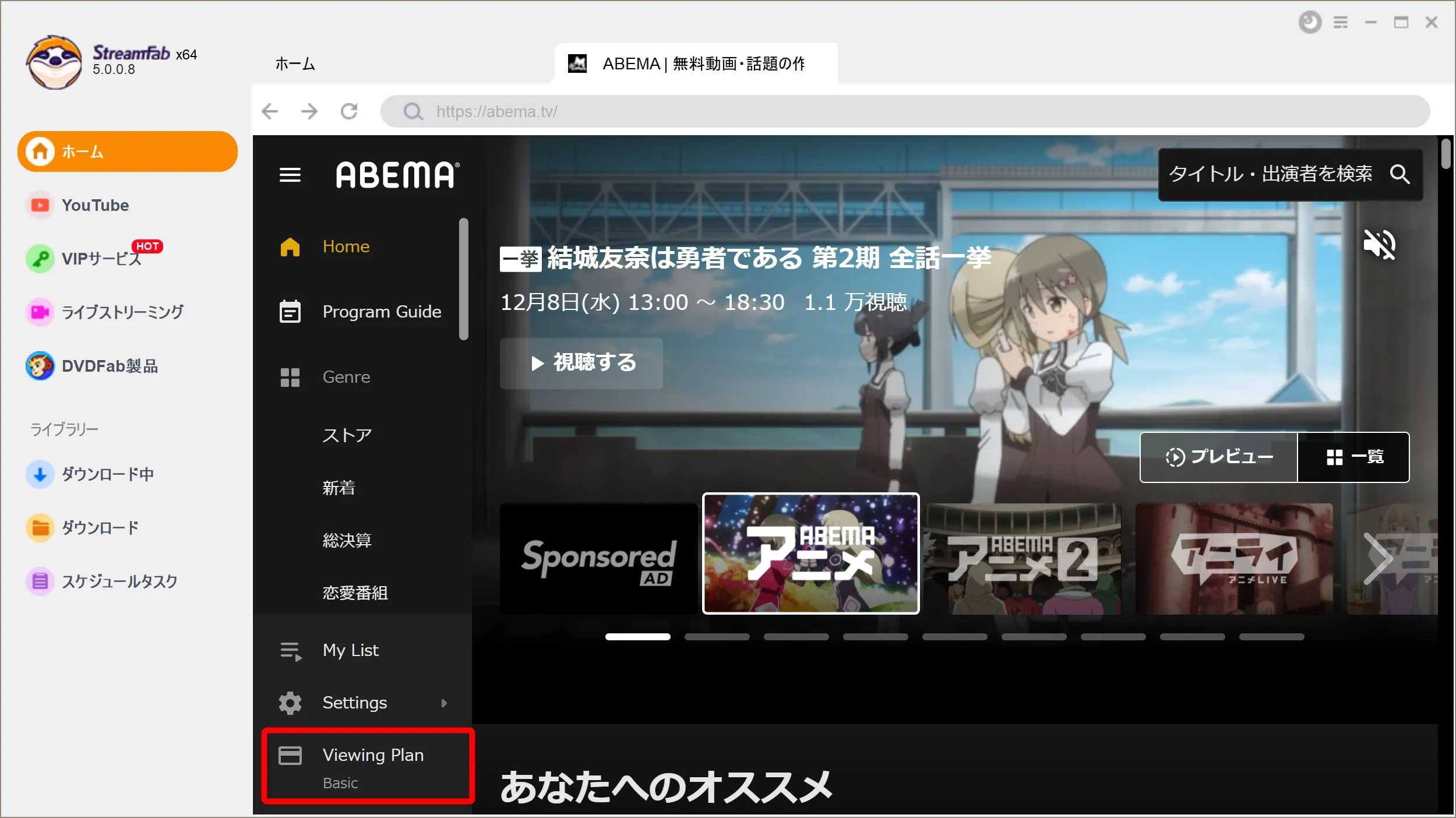
Task: Click the ABEMA search magnifier icon
Action: (x=1400, y=175)
